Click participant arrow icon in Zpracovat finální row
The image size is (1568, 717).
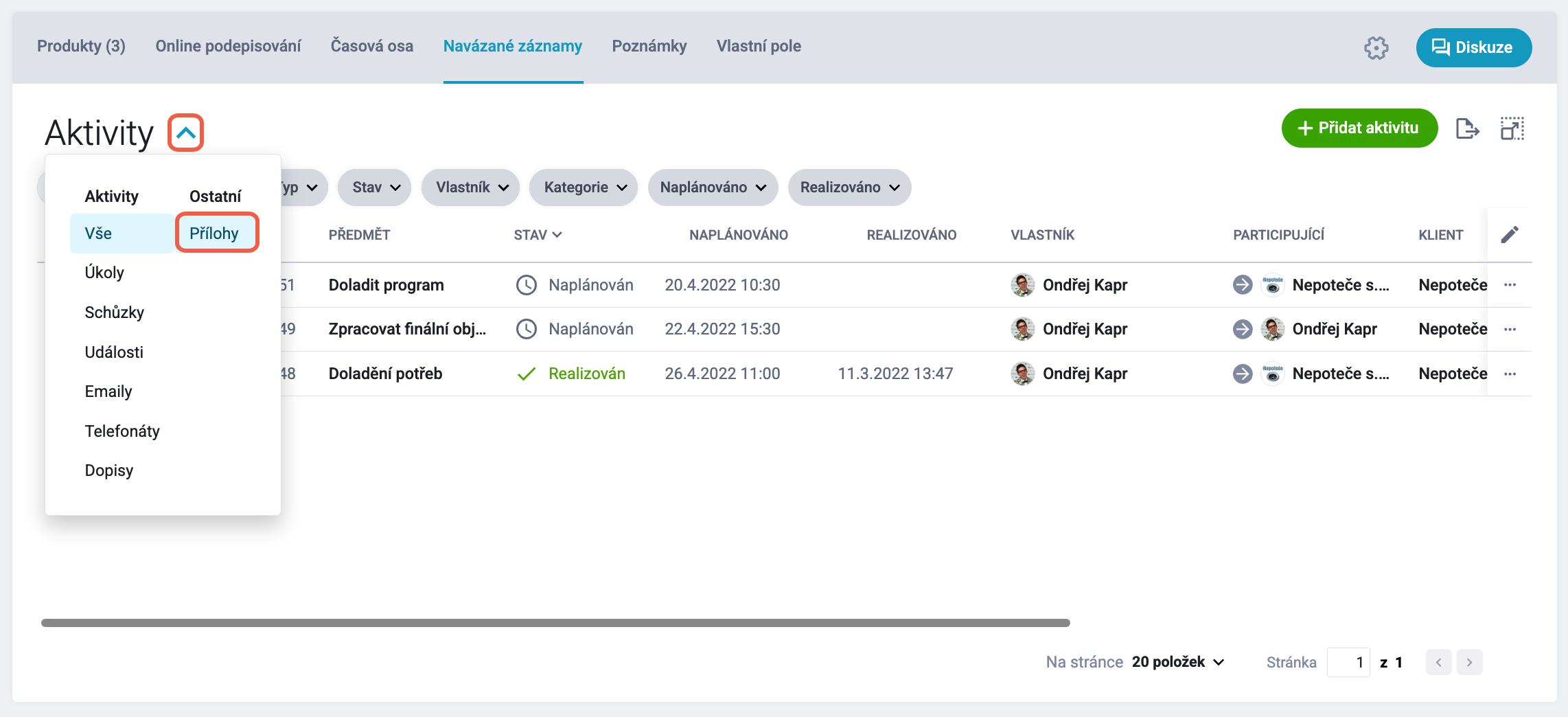pos(1243,329)
